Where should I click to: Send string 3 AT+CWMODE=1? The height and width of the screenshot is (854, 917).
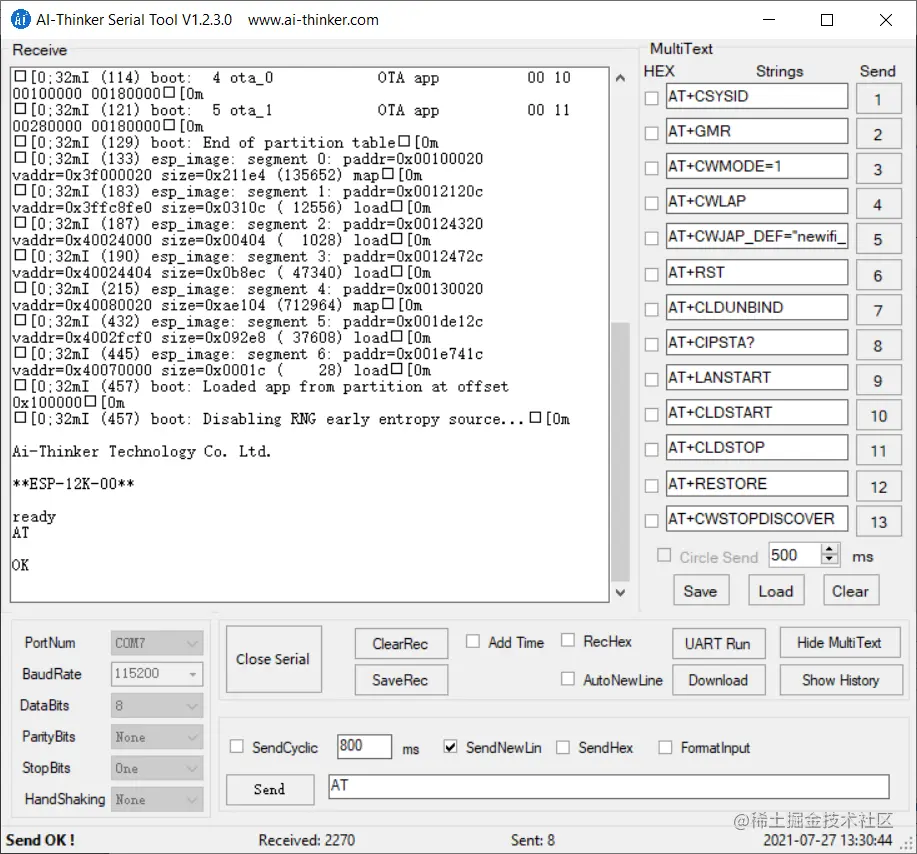(x=878, y=169)
